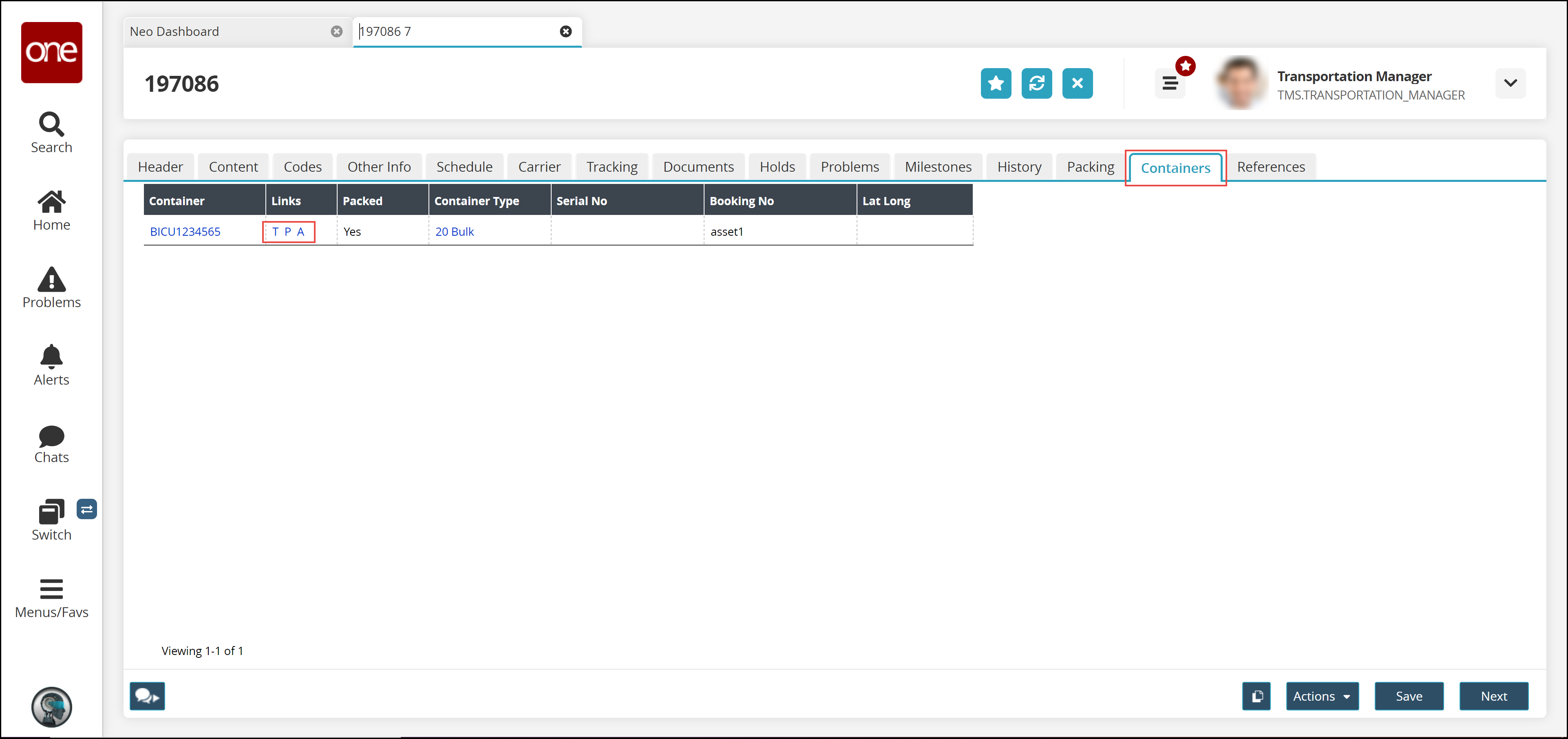Click the copy document icon button
This screenshot has width=1568, height=739.
[x=1257, y=696]
